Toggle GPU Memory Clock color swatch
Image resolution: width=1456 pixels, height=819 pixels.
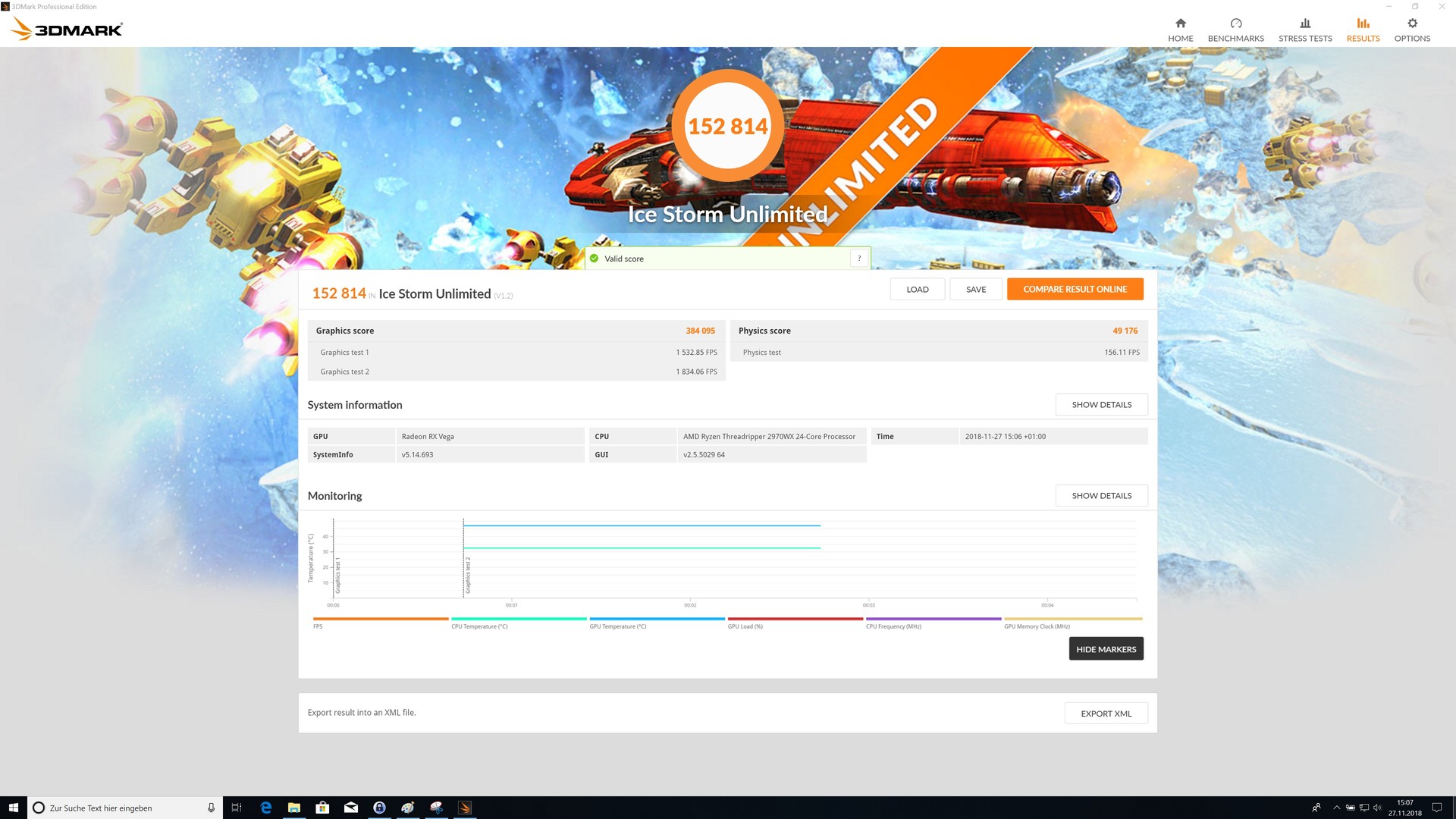point(1072,619)
